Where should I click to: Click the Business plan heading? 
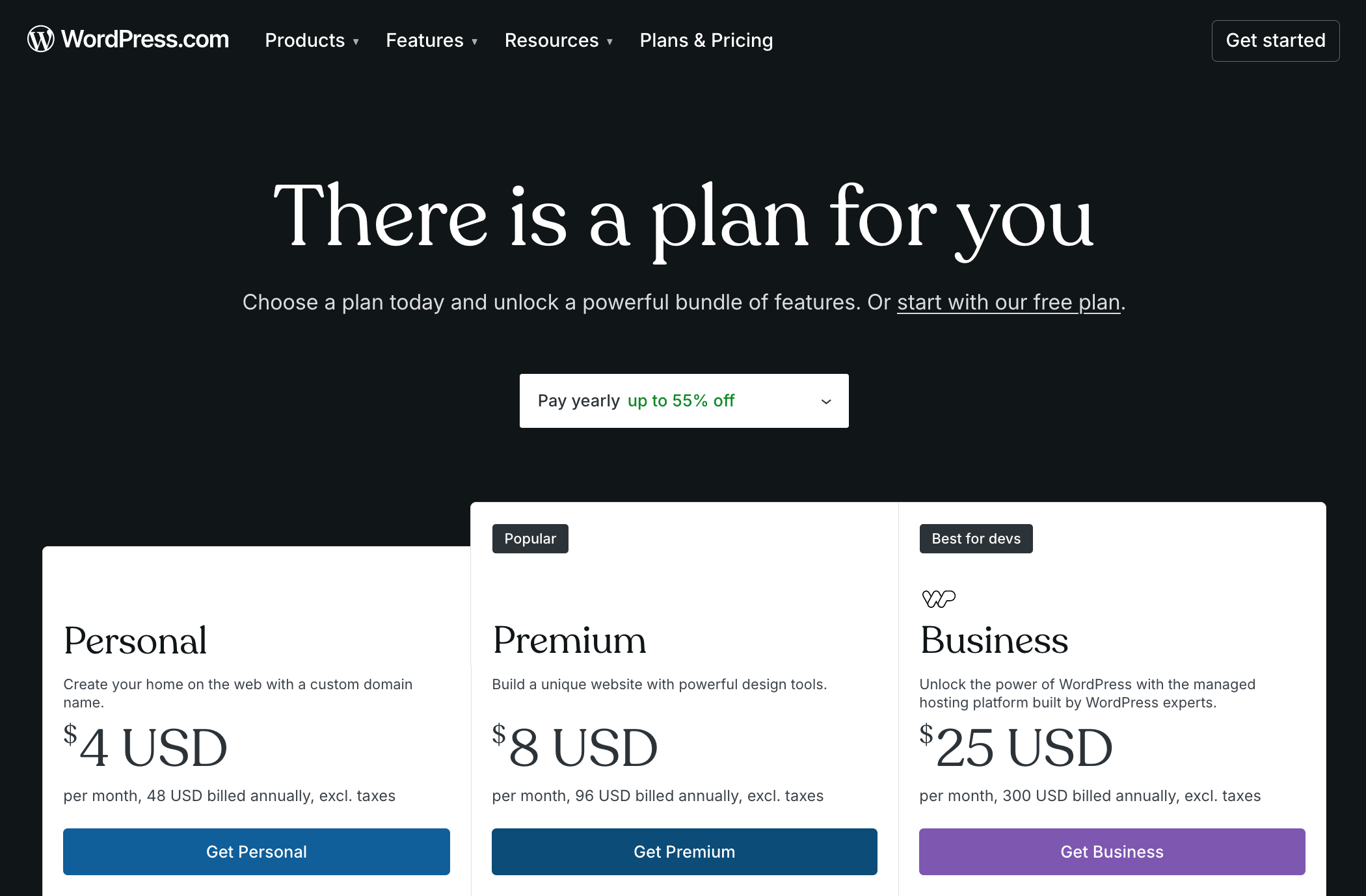pyautogui.click(x=993, y=642)
